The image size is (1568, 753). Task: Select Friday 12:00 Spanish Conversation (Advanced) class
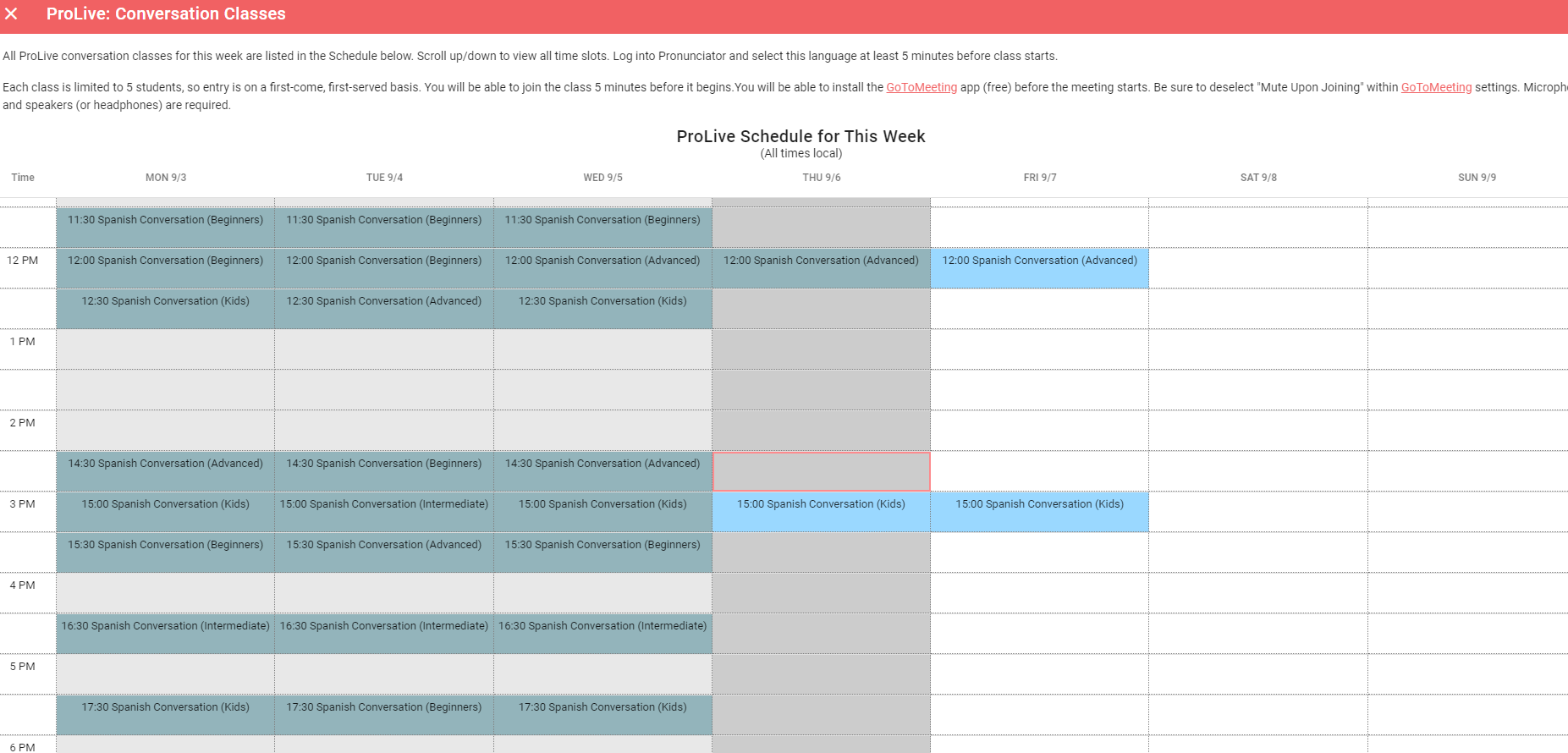(1039, 267)
